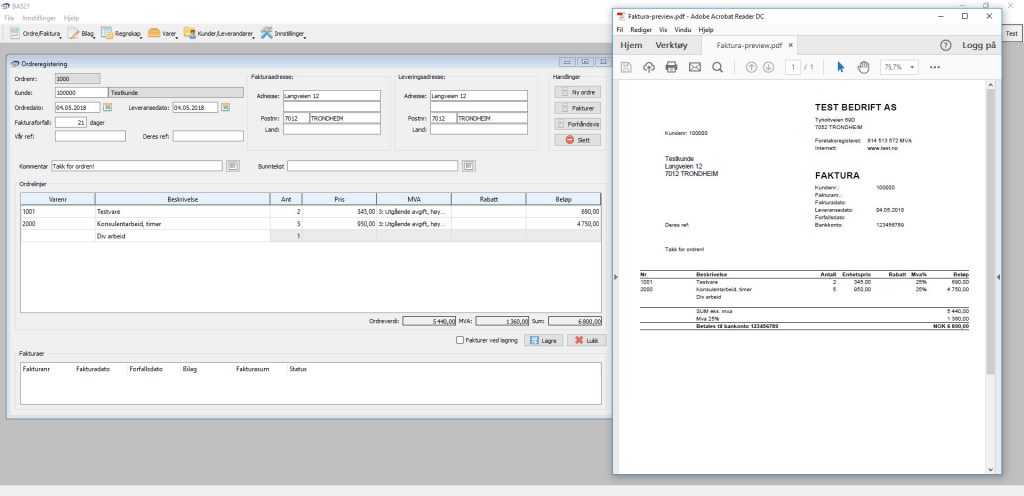Click the cloud upload icon in Acrobat
The width and height of the screenshot is (1024, 496).
(x=648, y=67)
